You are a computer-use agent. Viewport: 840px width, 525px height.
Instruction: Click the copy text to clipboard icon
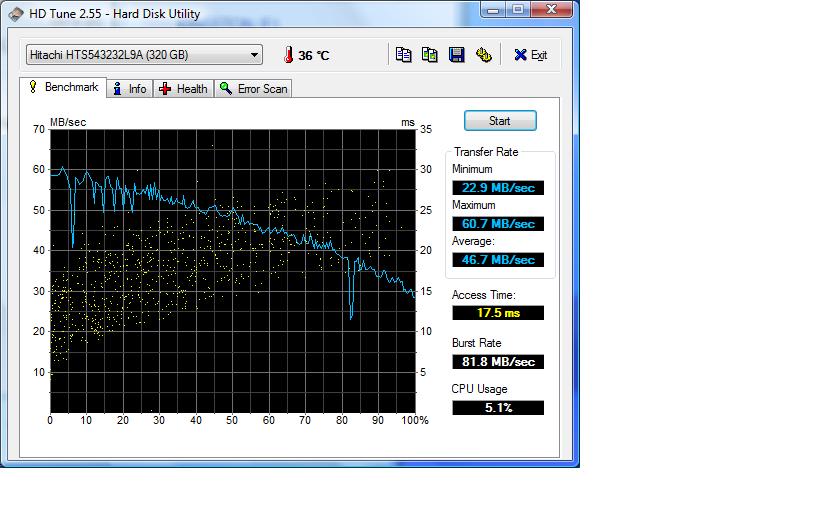(x=403, y=55)
